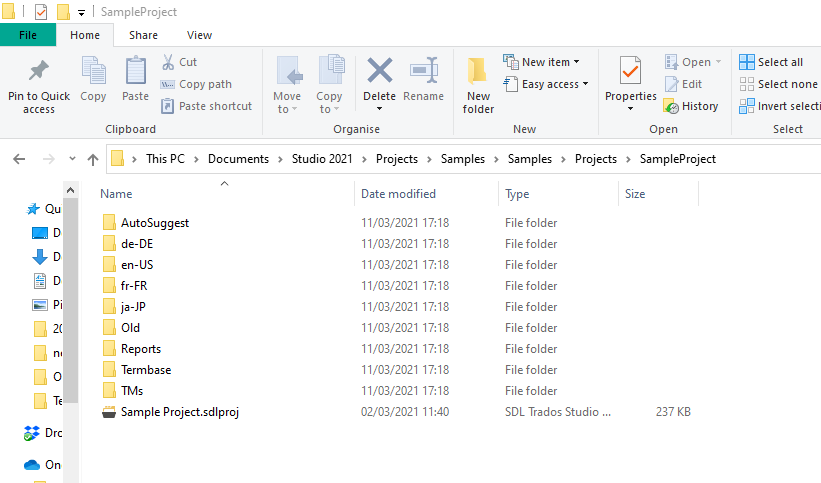This screenshot has height=483, width=821.
Task: Open the Share ribbon tab
Action: tap(143, 35)
